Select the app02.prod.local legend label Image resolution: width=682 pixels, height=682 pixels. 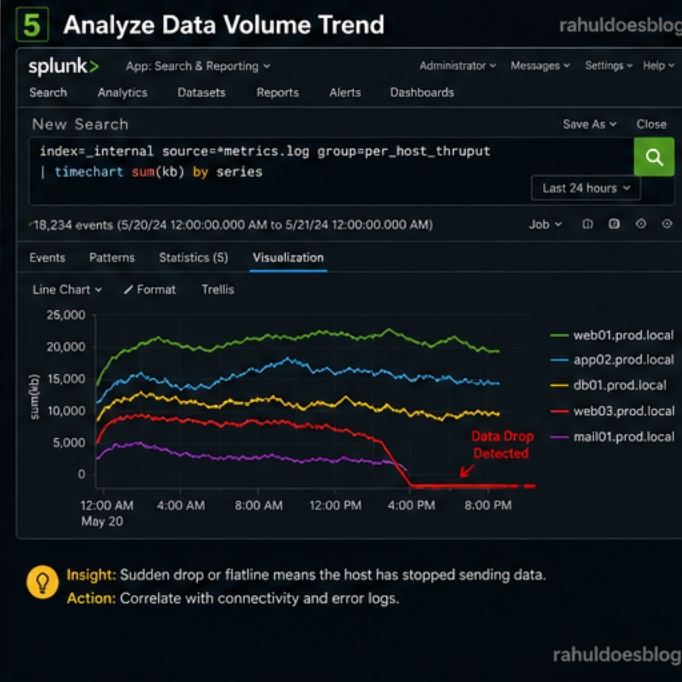[623, 360]
